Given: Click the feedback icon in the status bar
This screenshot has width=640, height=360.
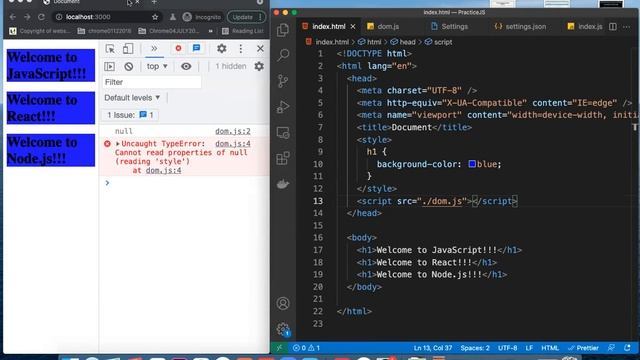Looking at the screenshot, I should pyautogui.click(x=611, y=348).
